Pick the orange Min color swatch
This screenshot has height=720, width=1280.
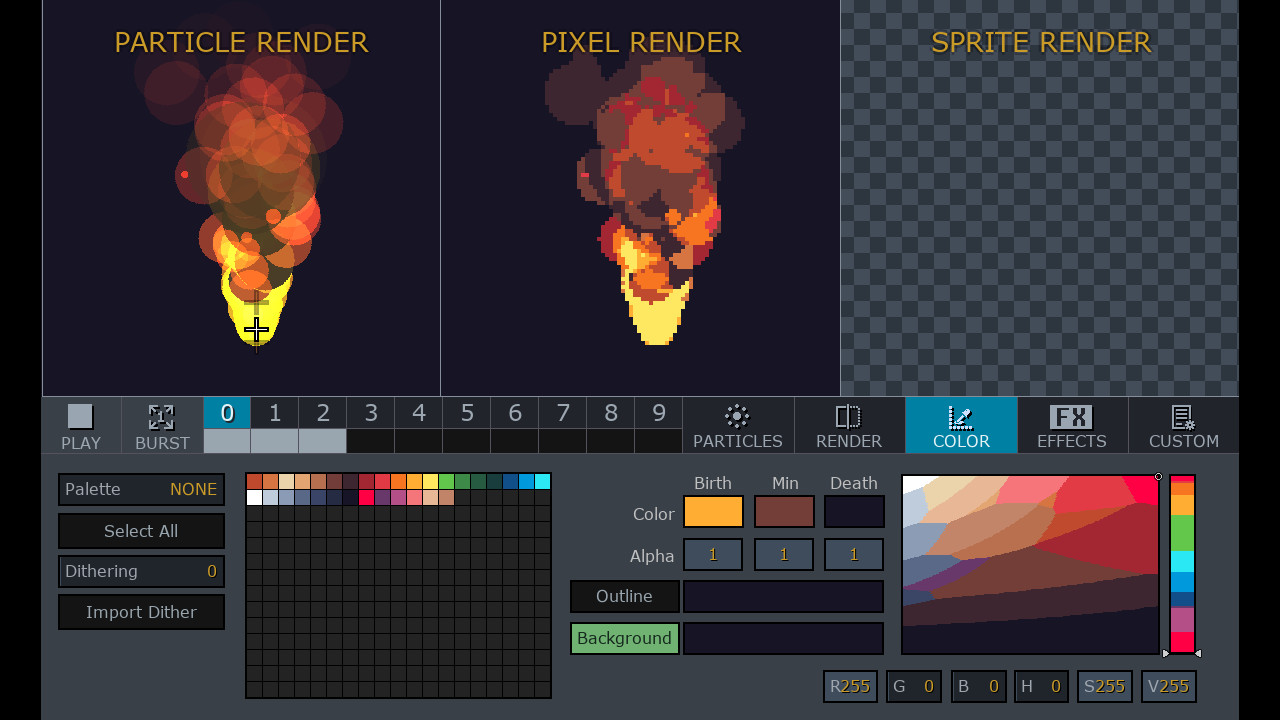[784, 511]
